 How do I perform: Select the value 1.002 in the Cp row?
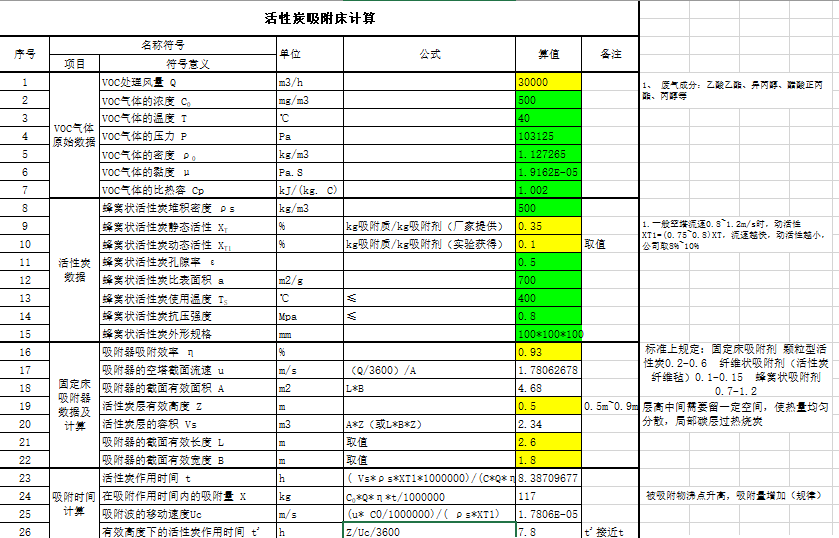coord(548,190)
